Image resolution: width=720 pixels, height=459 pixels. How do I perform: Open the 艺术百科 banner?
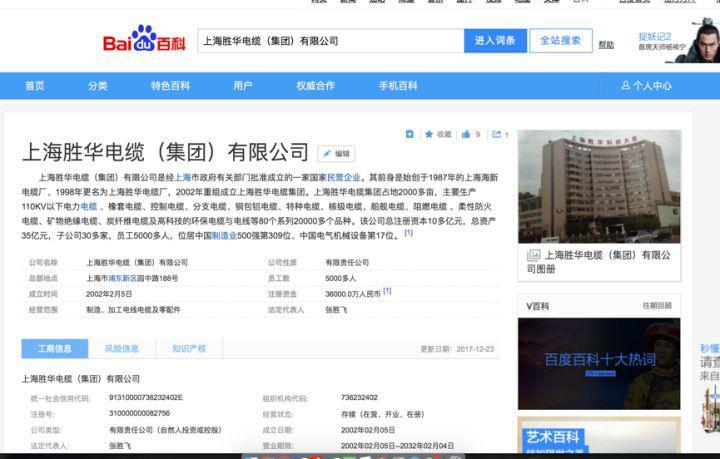[x=599, y=435]
